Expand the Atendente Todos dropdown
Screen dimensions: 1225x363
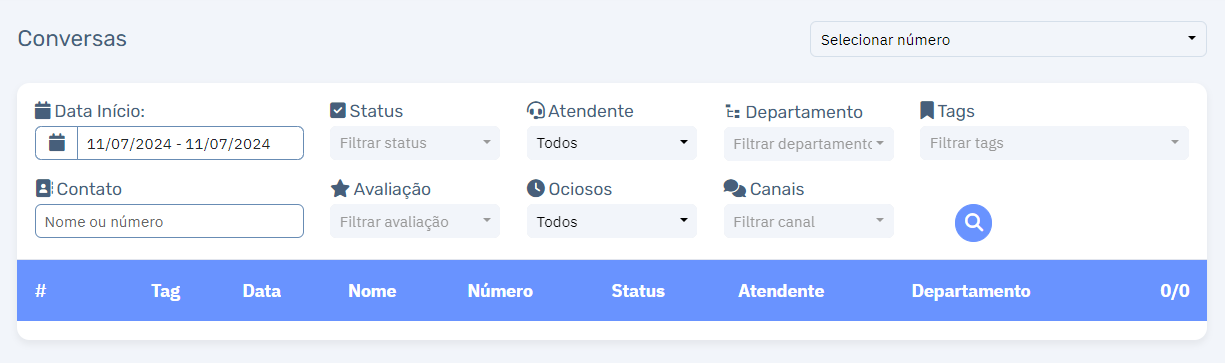tap(612, 143)
